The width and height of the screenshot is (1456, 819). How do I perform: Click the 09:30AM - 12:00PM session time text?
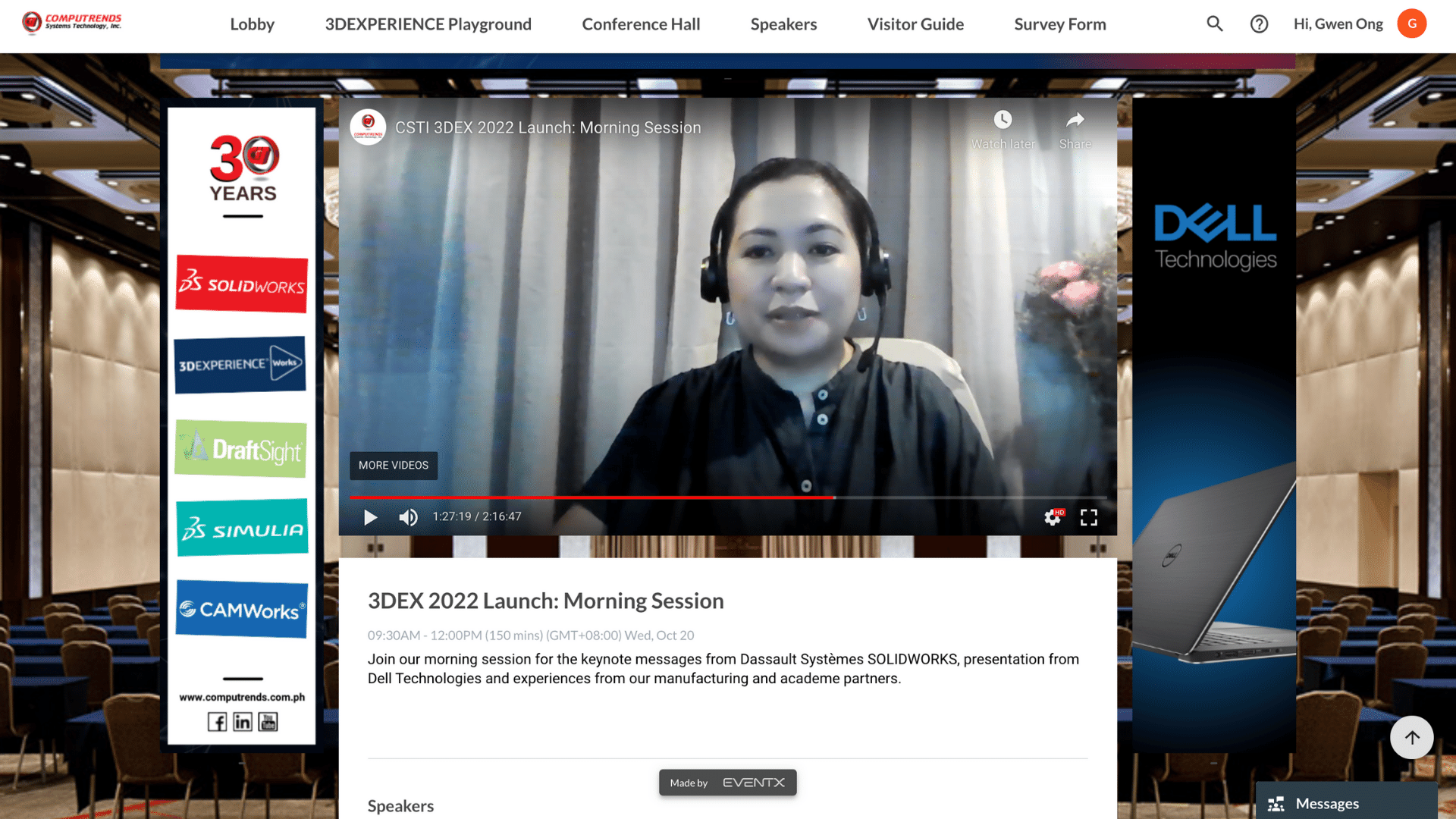point(530,635)
